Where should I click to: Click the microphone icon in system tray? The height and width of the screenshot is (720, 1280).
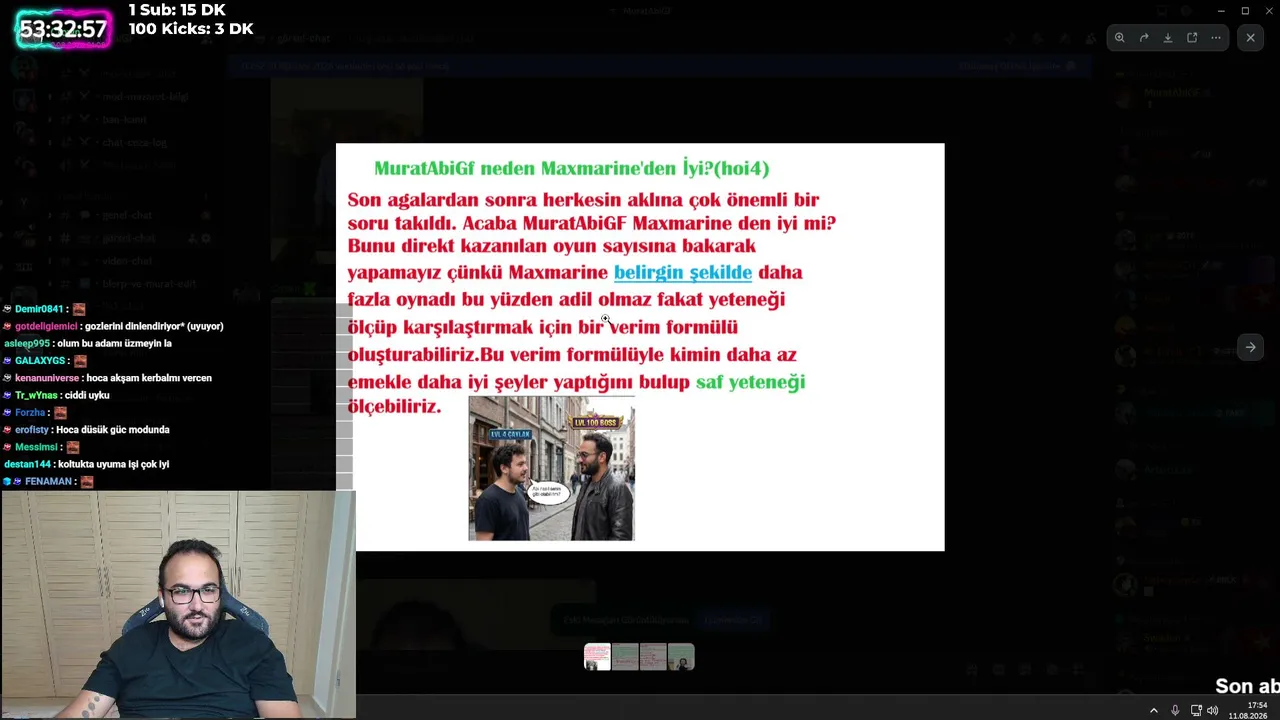1175,710
